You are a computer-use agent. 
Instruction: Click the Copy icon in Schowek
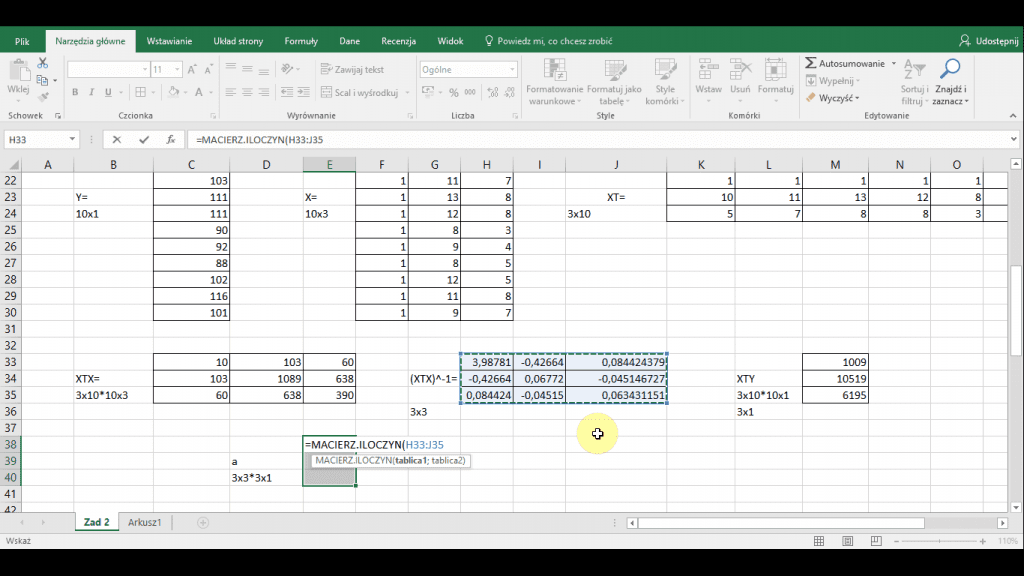[42, 80]
